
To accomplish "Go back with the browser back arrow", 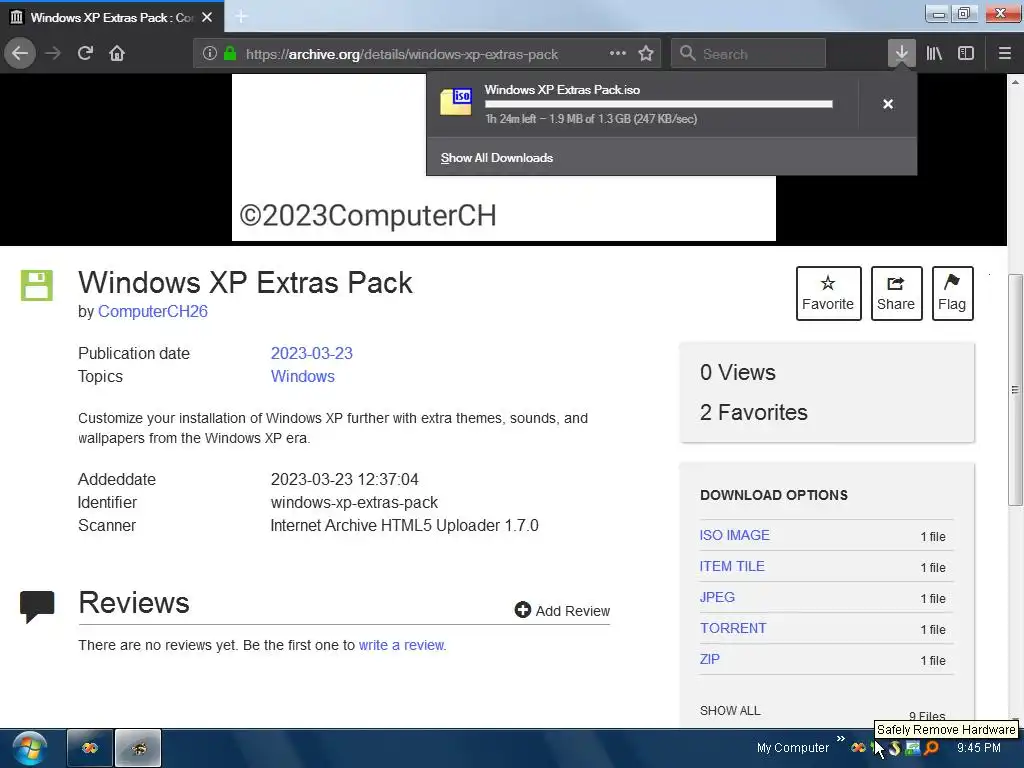I will [20, 53].
